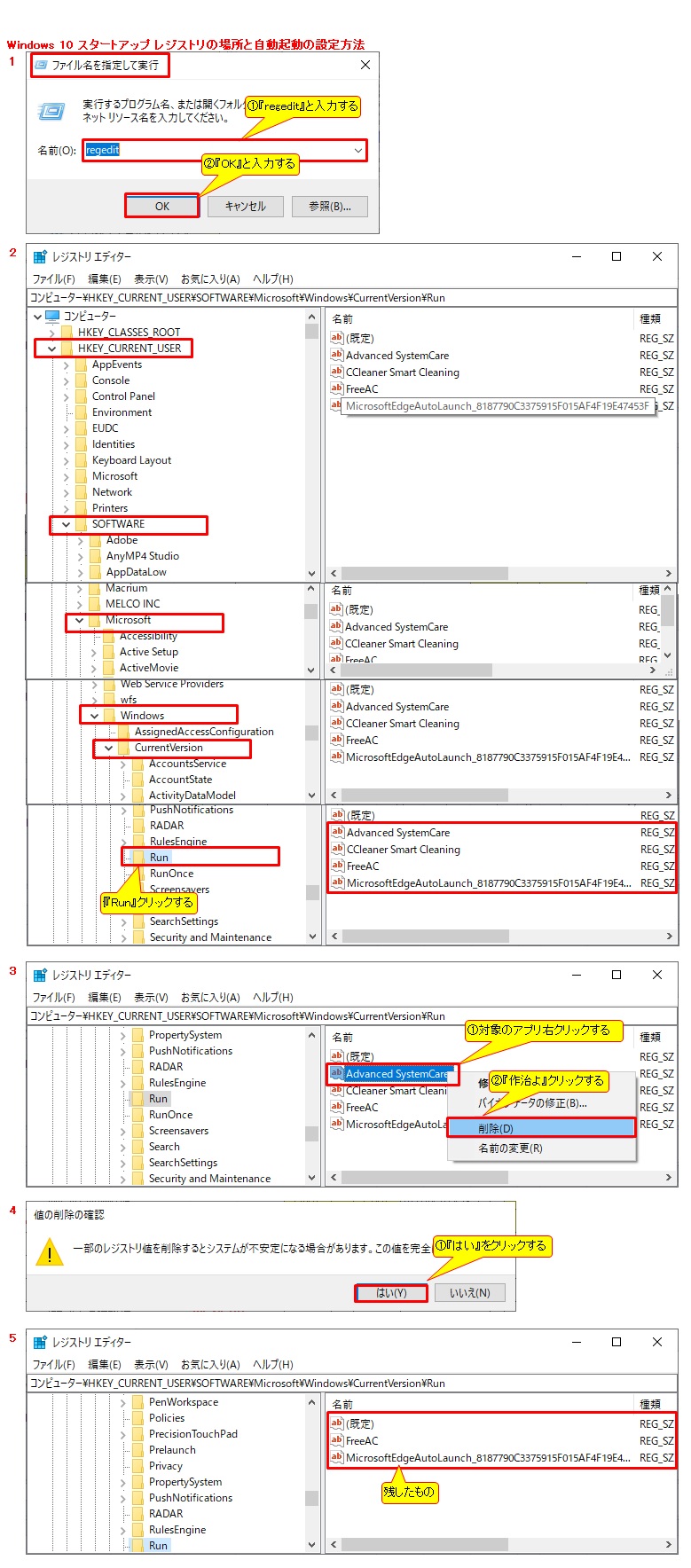Screen dimensions: 691x1568
Task: Choose 名前の変更(R) in the context menu
Action: tap(541, 1148)
